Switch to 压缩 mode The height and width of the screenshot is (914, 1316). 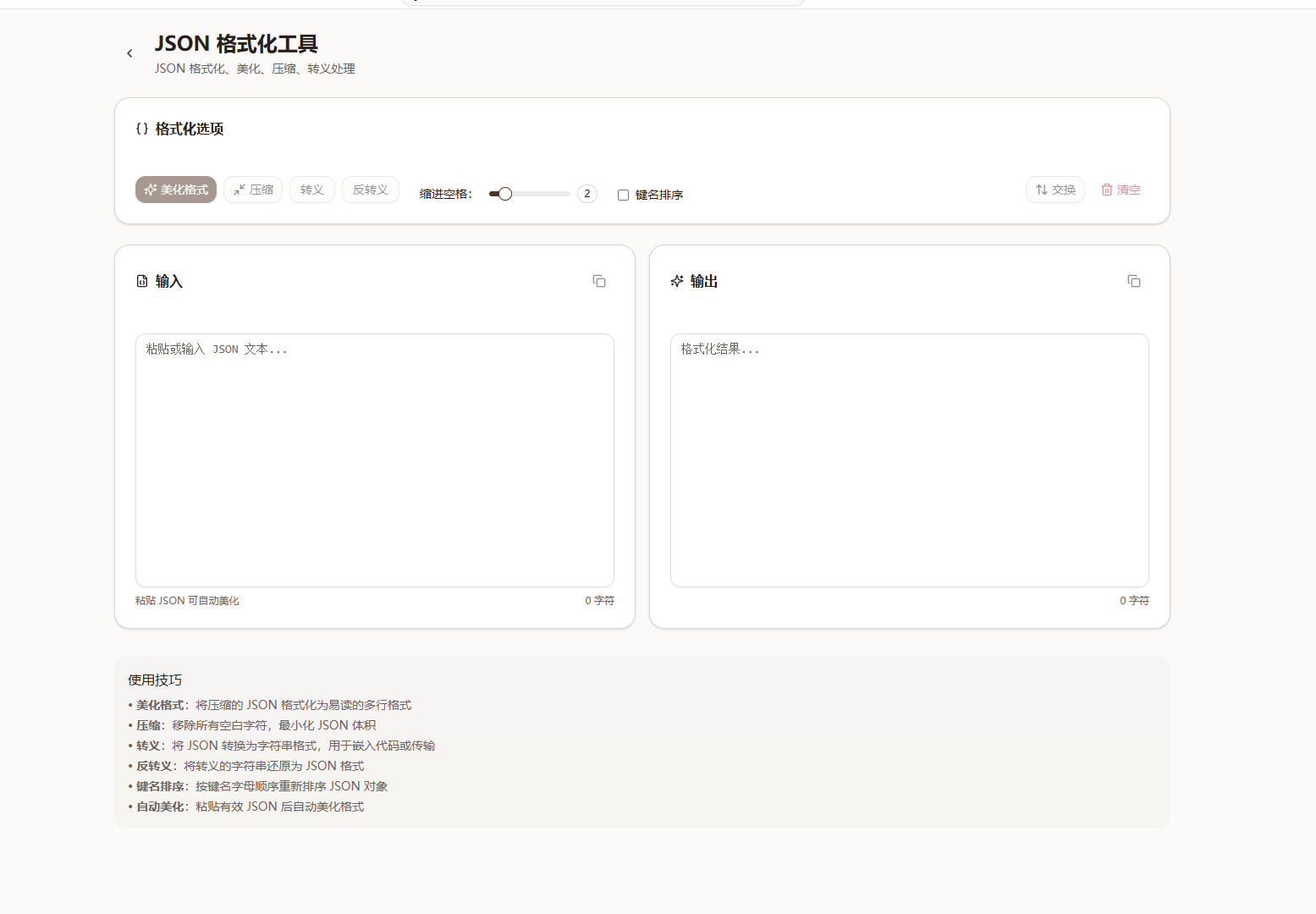point(253,190)
